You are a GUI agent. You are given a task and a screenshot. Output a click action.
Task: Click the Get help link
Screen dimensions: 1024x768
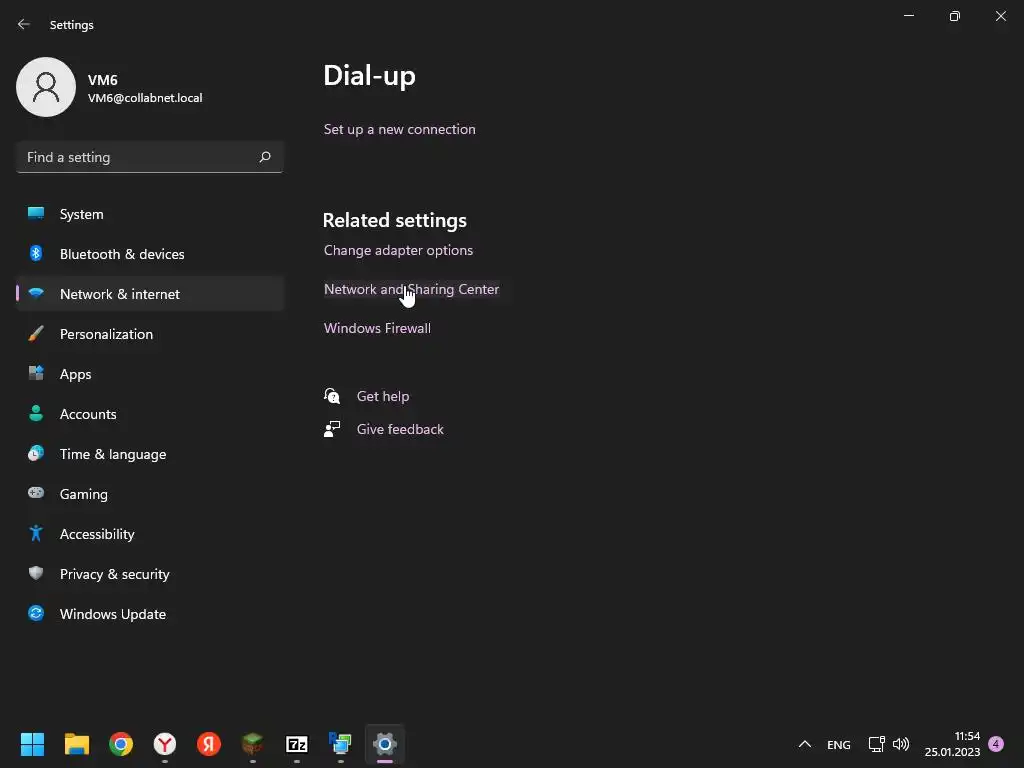point(383,396)
